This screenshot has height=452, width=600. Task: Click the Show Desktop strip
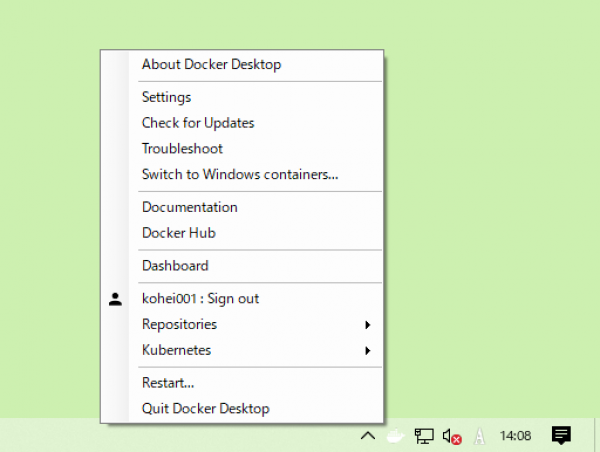point(597,435)
